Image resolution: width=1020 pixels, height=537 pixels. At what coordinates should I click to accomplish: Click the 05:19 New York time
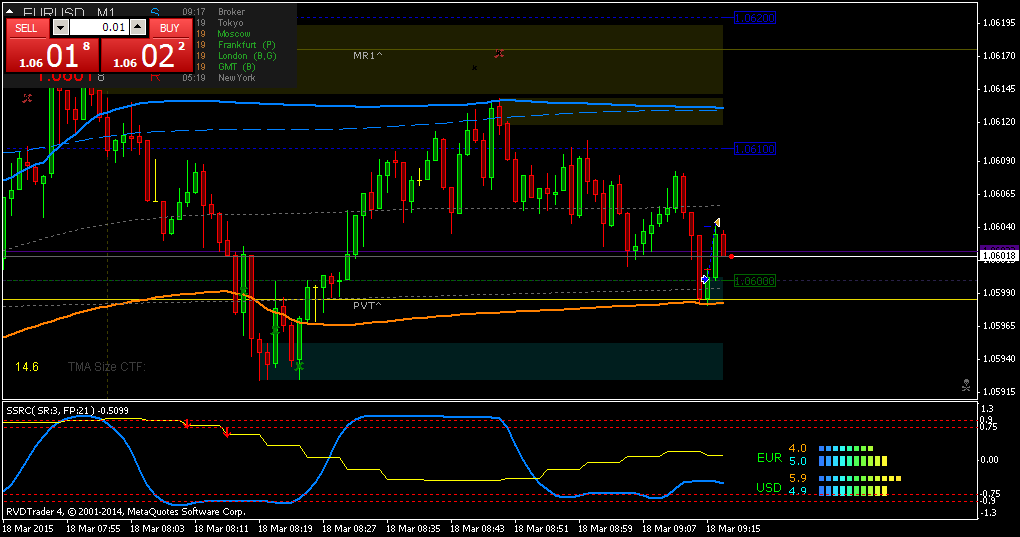194,77
